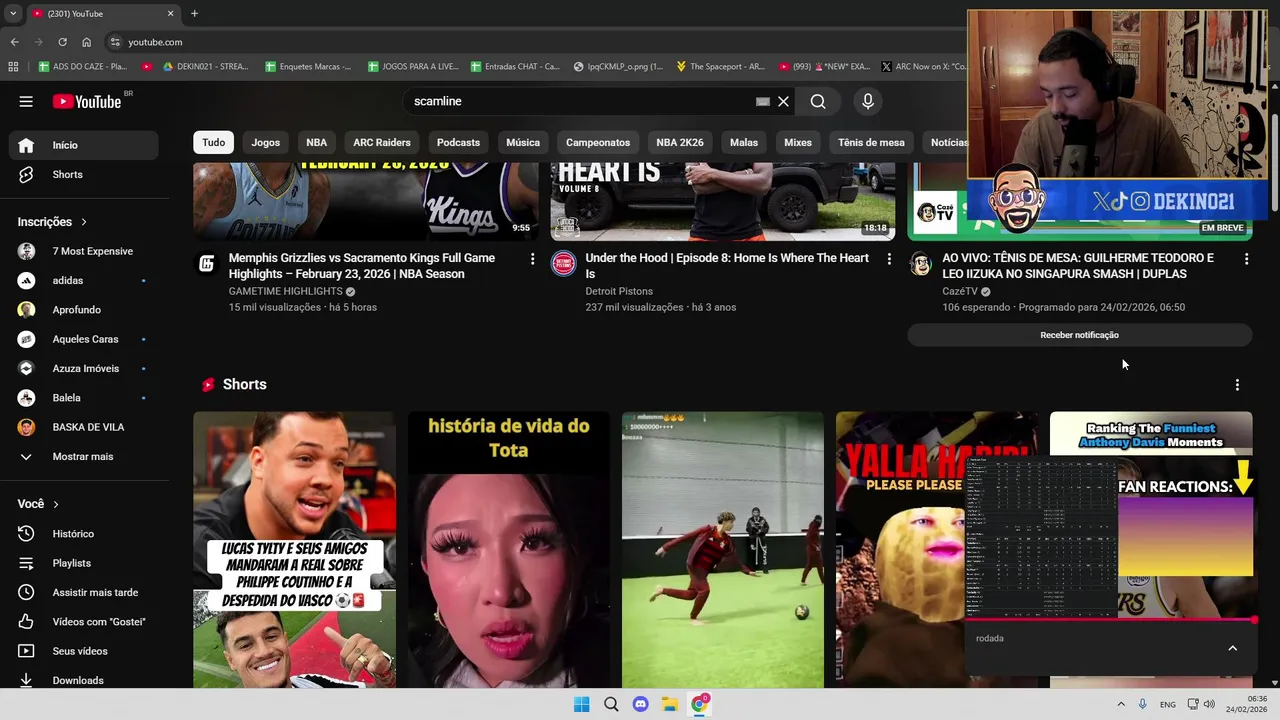
Task: Select the NBA filter chip
Action: 317,142
